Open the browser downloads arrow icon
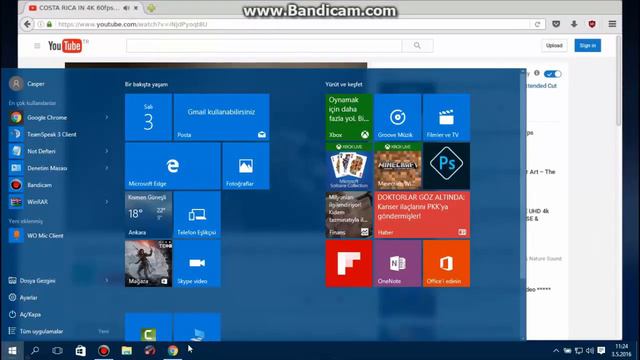Screen dimensions: 640x360 click(574, 24)
